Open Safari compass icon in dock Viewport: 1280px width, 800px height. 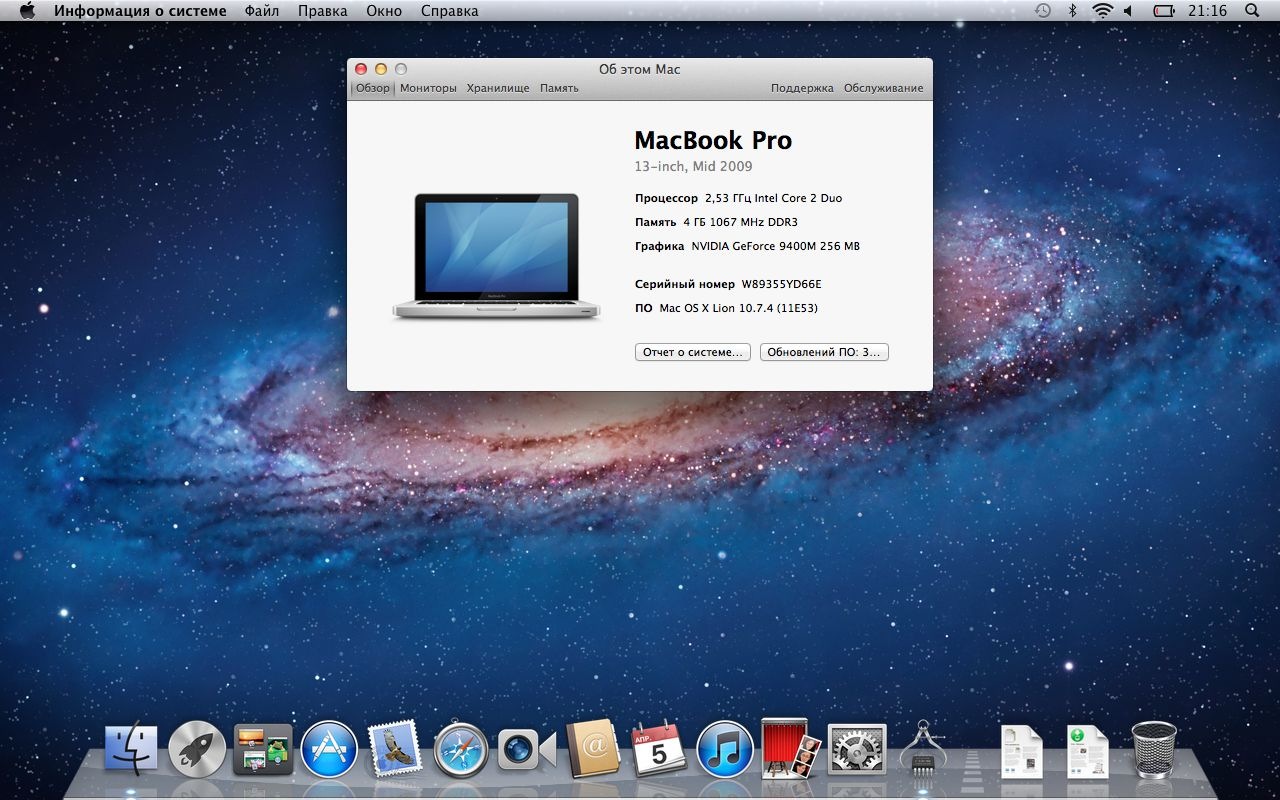pyautogui.click(x=461, y=749)
